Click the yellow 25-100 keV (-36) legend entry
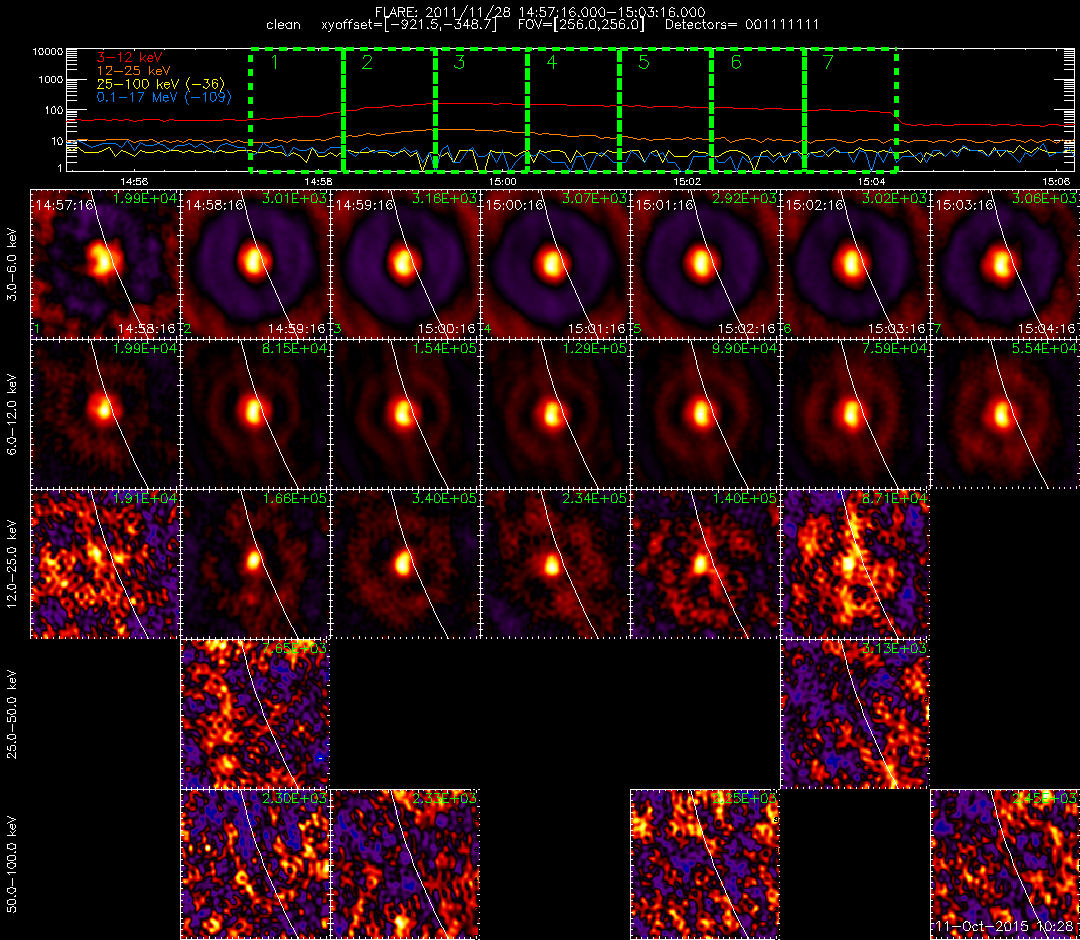 [x=161, y=84]
